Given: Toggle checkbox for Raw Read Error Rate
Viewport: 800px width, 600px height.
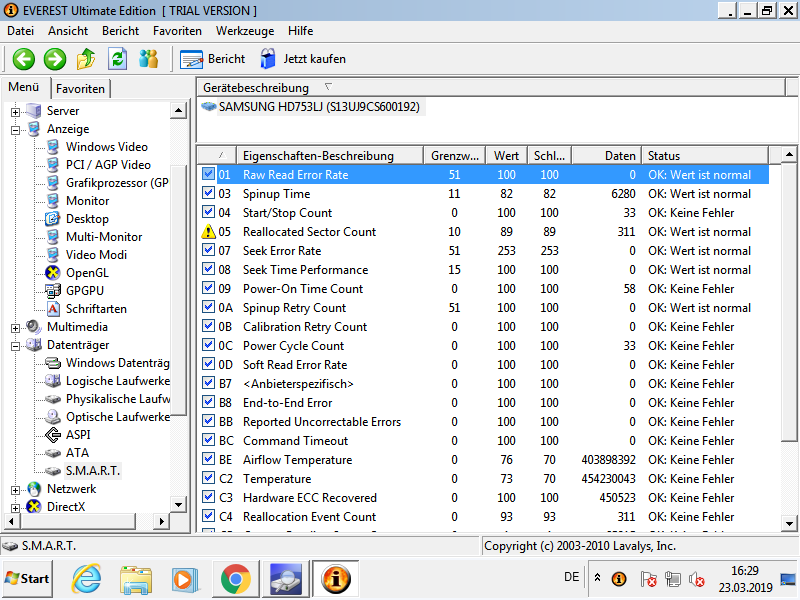Looking at the screenshot, I should point(208,174).
